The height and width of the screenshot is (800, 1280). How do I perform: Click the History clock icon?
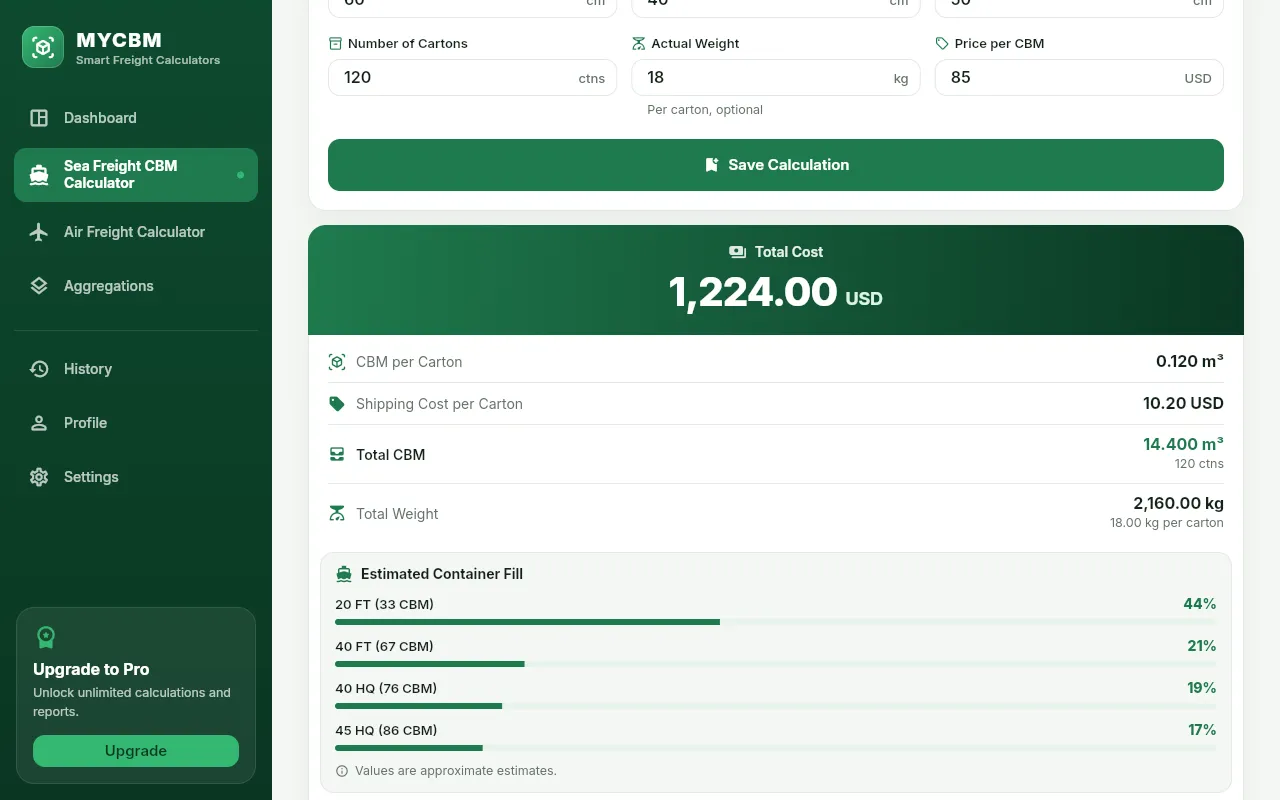tap(39, 369)
